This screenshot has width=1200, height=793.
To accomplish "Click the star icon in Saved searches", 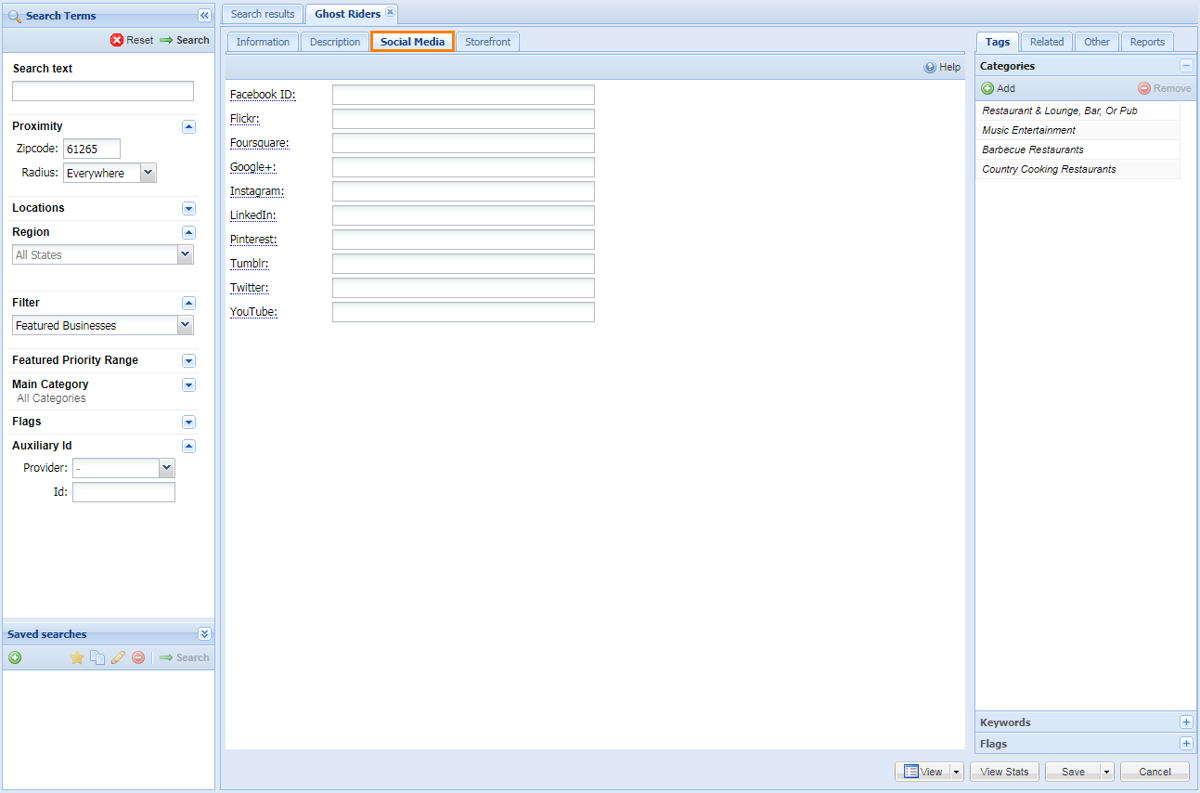I will (77, 658).
